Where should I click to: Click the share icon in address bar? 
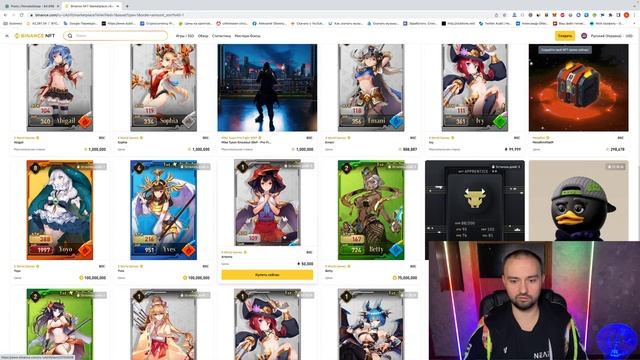point(496,15)
